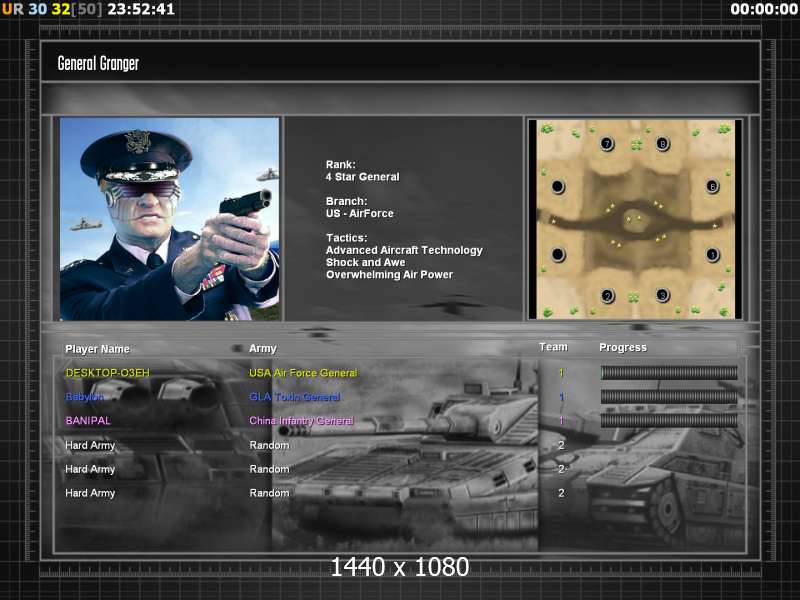
Task: Click the DESKTOP-O3EH loading progress bar
Action: (x=669, y=373)
